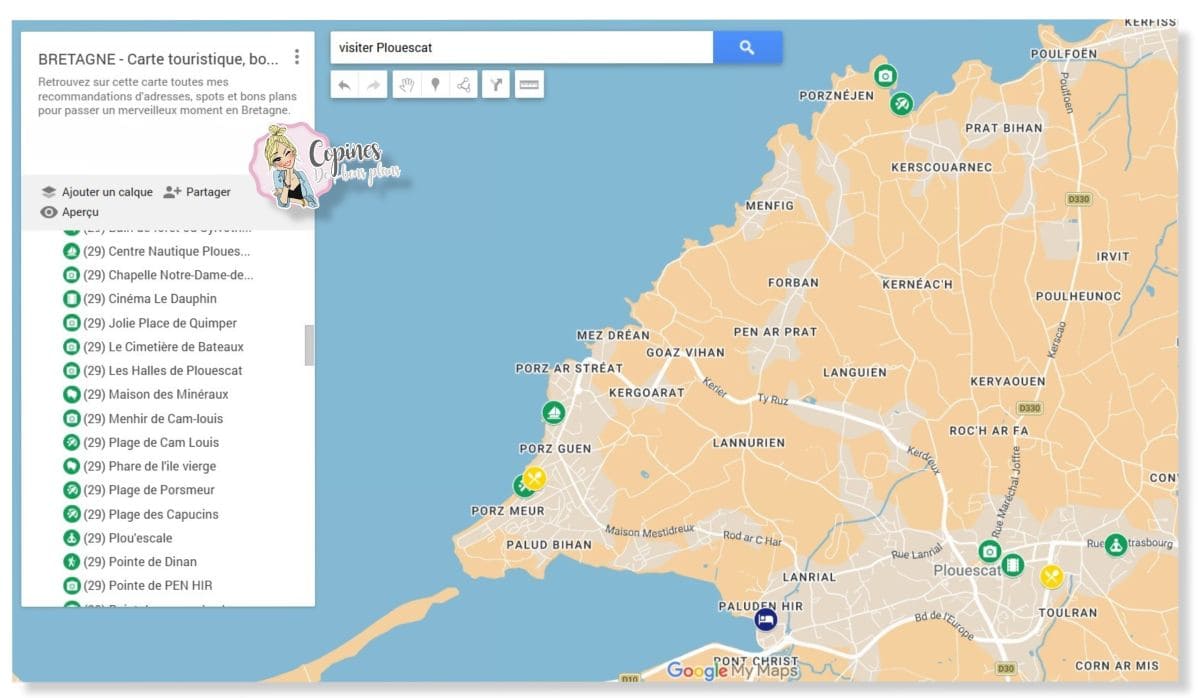
Task: Click the yellow restaurant marker at Porz Meur
Action: (x=535, y=479)
